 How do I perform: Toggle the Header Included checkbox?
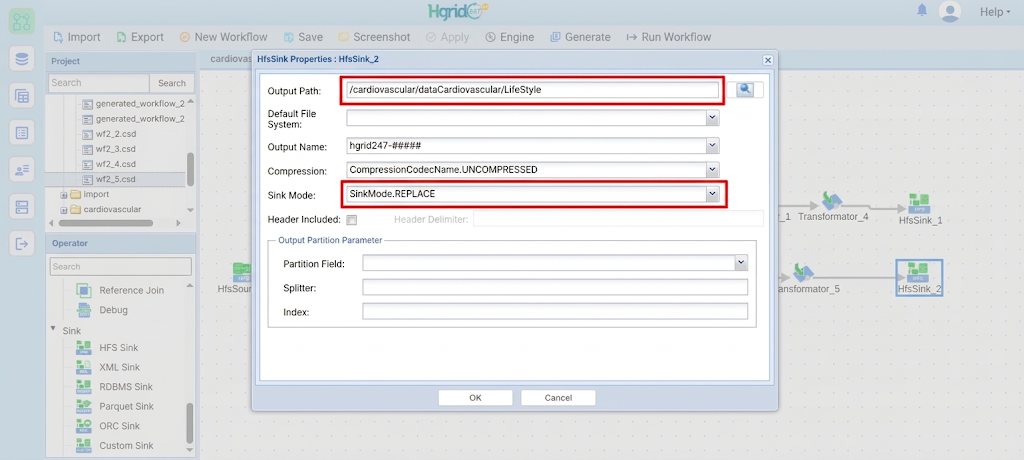[351, 220]
